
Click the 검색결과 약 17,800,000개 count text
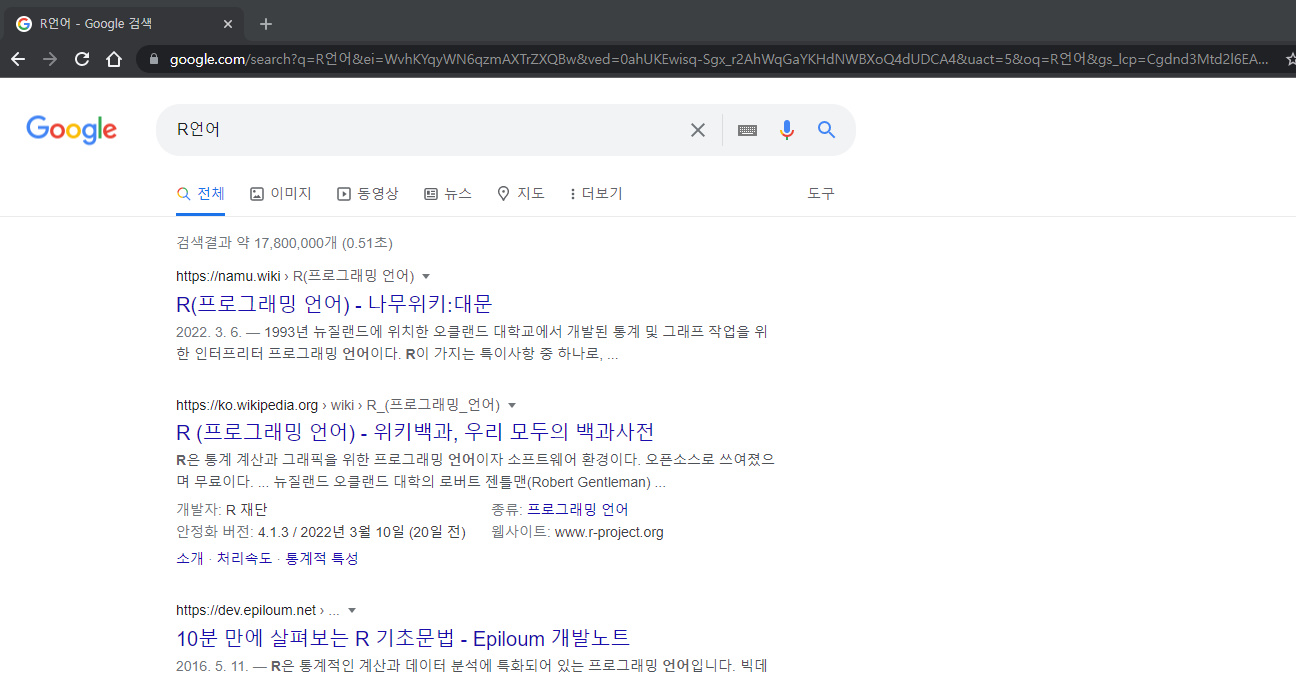284,243
